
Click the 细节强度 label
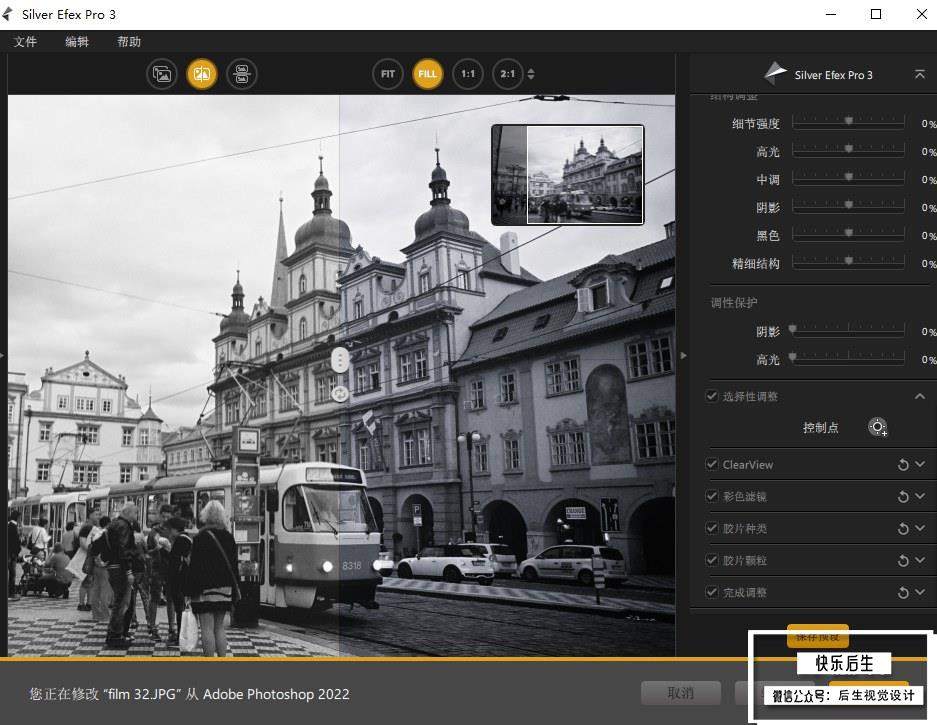pos(756,124)
